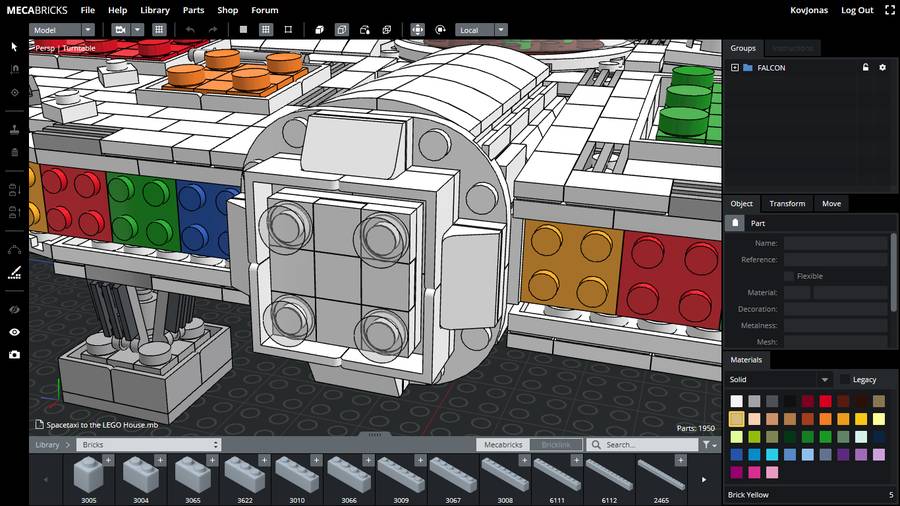900x506 pixels.
Task: Click the Library breadcrumb label
Action: [47, 445]
